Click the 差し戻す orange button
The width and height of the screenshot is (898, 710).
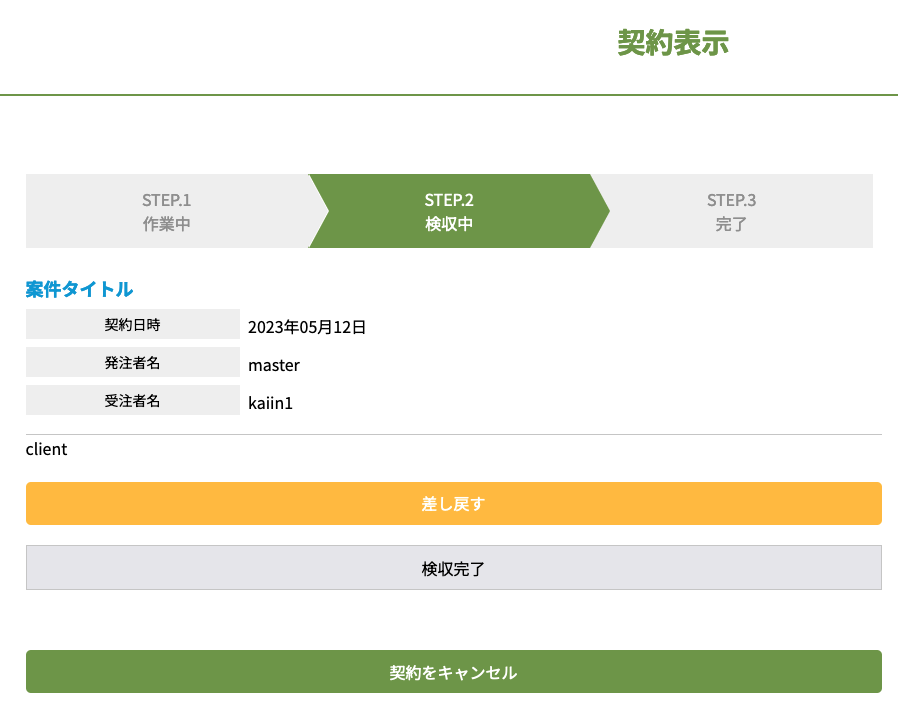tap(453, 504)
